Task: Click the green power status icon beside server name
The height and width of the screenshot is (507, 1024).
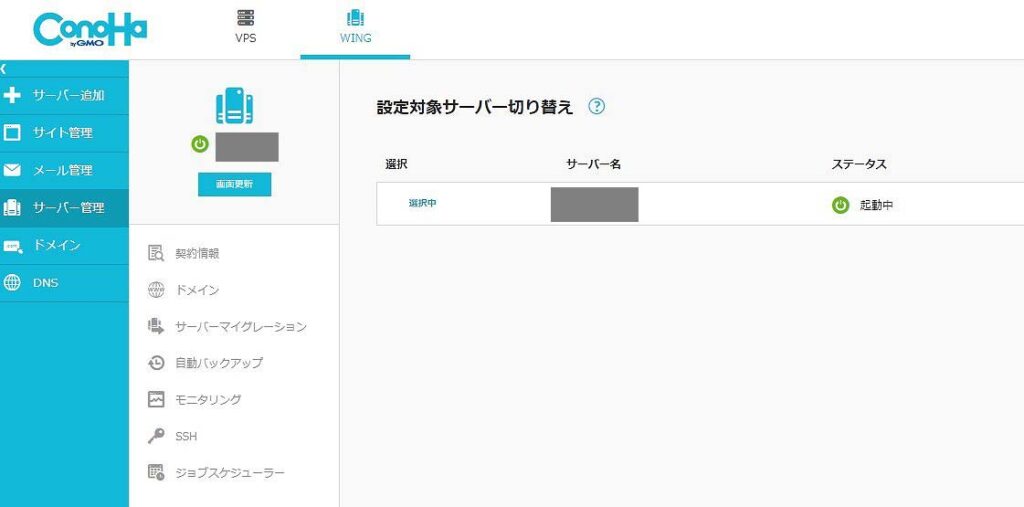Action: [x=200, y=144]
